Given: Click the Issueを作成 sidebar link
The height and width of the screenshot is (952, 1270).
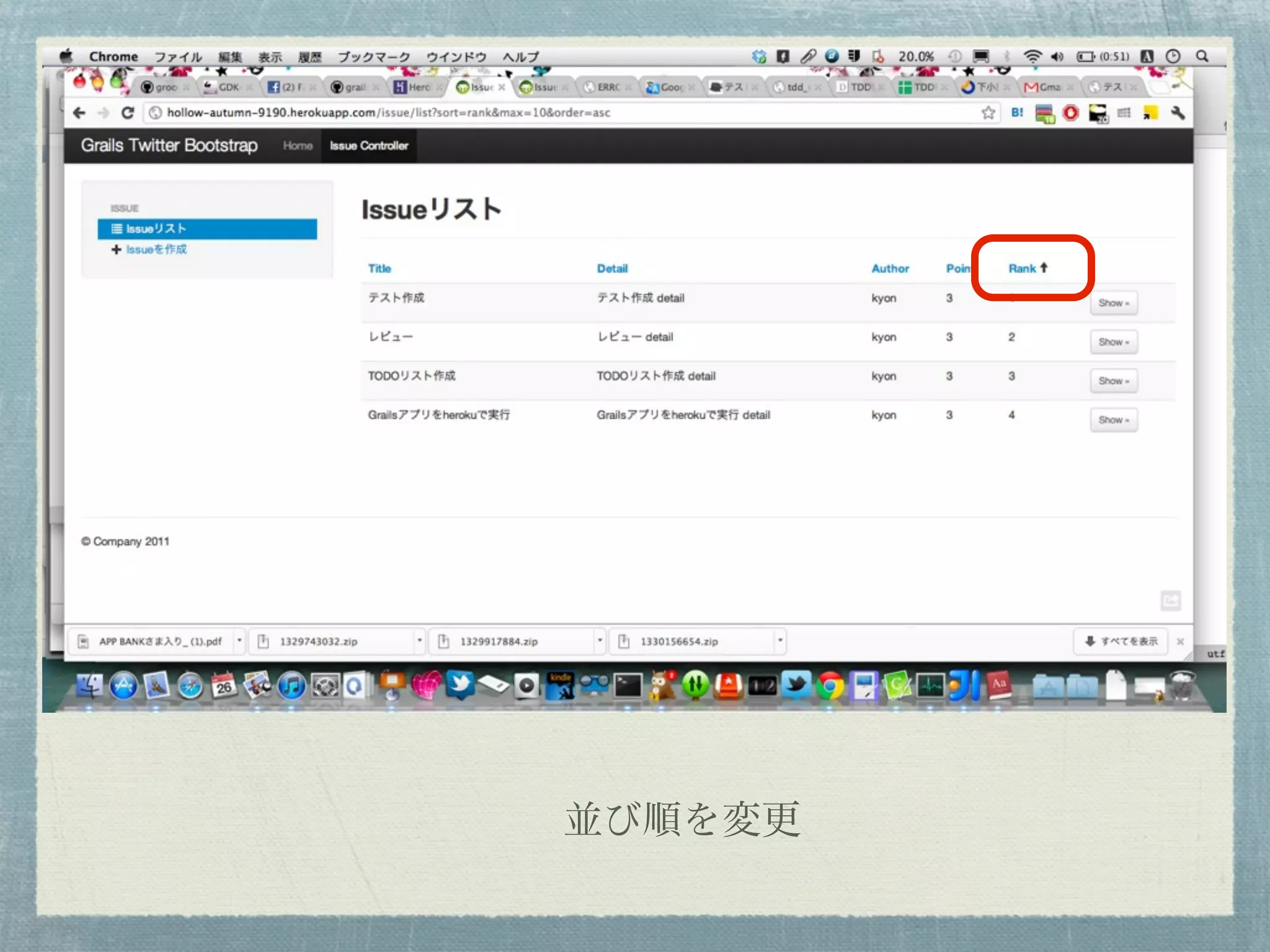Looking at the screenshot, I should click(x=156, y=249).
